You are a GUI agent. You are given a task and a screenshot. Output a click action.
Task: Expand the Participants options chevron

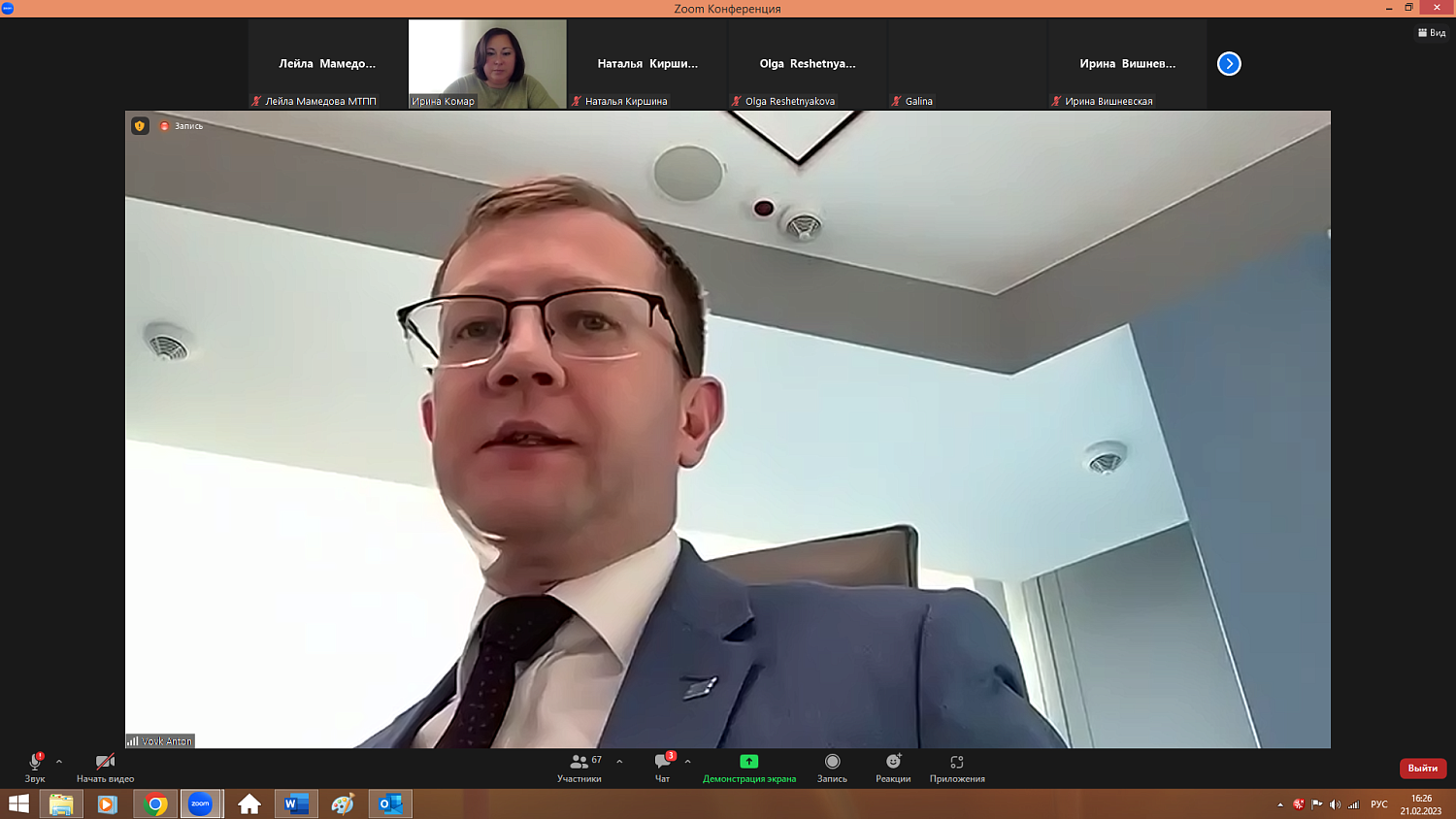point(619,762)
